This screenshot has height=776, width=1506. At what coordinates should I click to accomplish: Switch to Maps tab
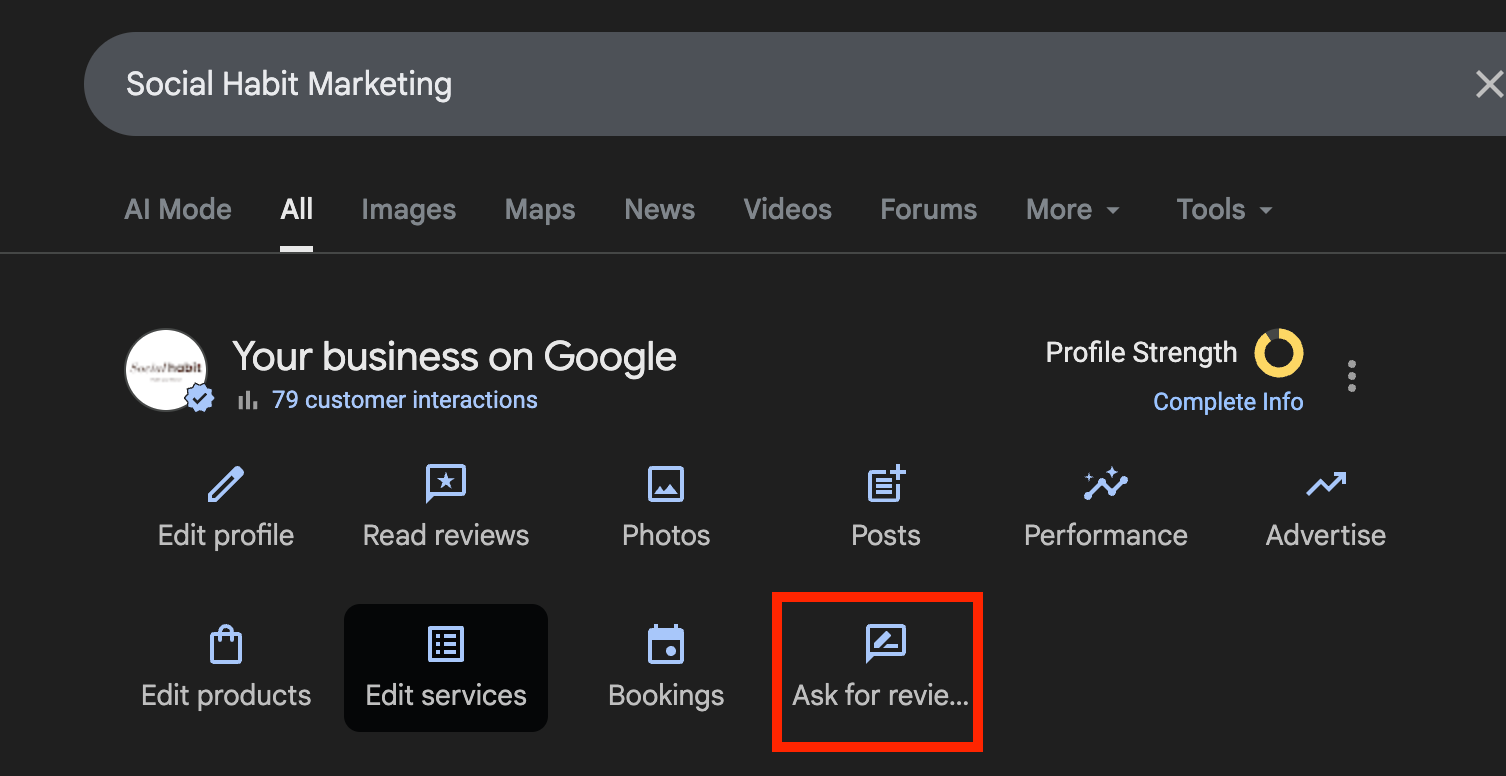tap(540, 209)
